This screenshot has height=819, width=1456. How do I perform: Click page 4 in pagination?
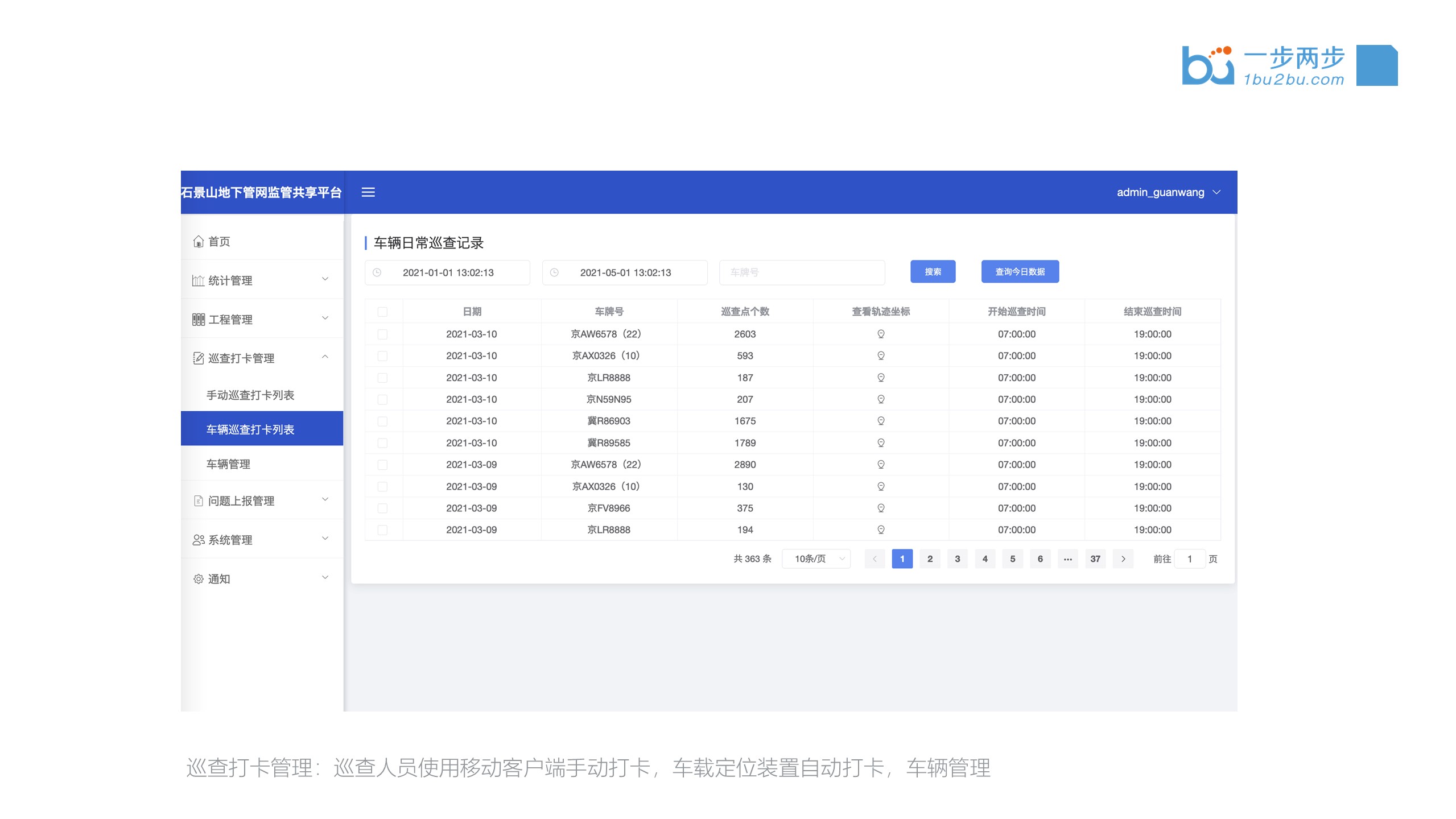985,559
